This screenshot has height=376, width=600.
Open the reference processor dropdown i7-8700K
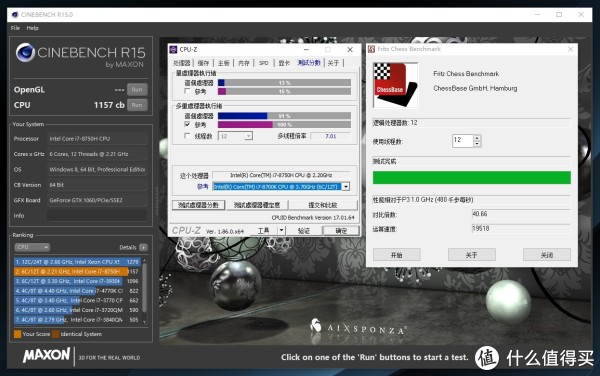(x=346, y=187)
